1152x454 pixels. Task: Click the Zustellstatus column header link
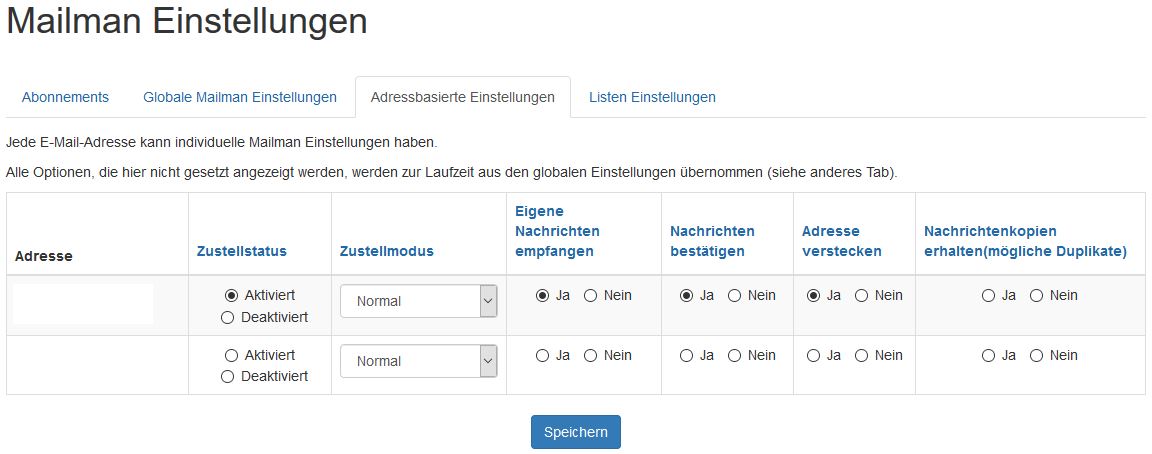tap(242, 251)
